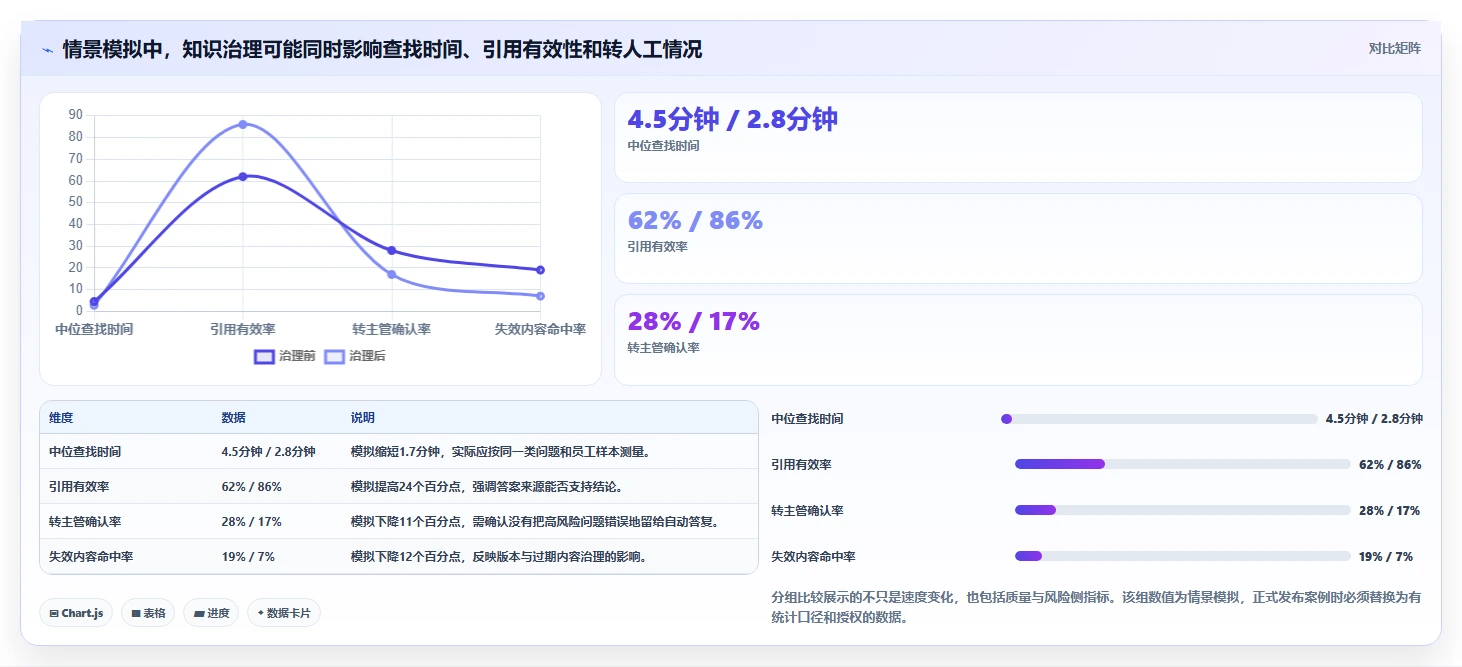Click the 治理后 legend color box
1462x667 pixels.
(x=334, y=356)
